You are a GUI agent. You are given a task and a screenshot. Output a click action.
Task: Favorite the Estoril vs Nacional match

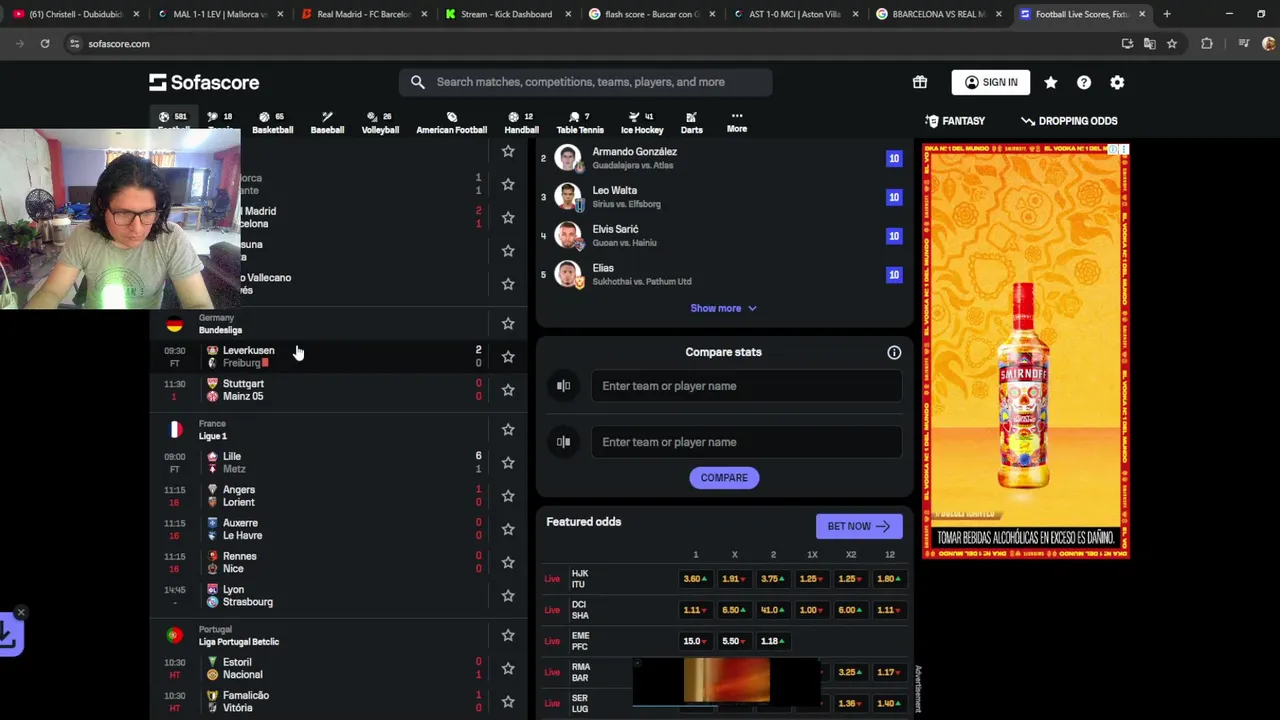click(x=508, y=669)
